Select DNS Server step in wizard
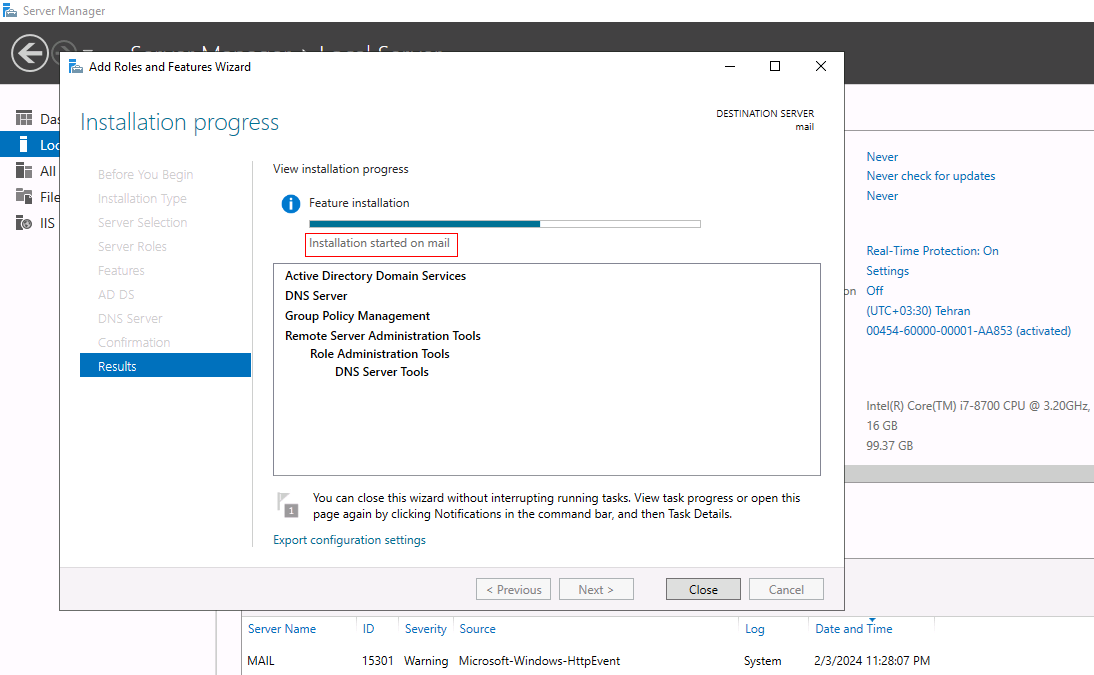This screenshot has height=675, width=1094. pos(130,318)
